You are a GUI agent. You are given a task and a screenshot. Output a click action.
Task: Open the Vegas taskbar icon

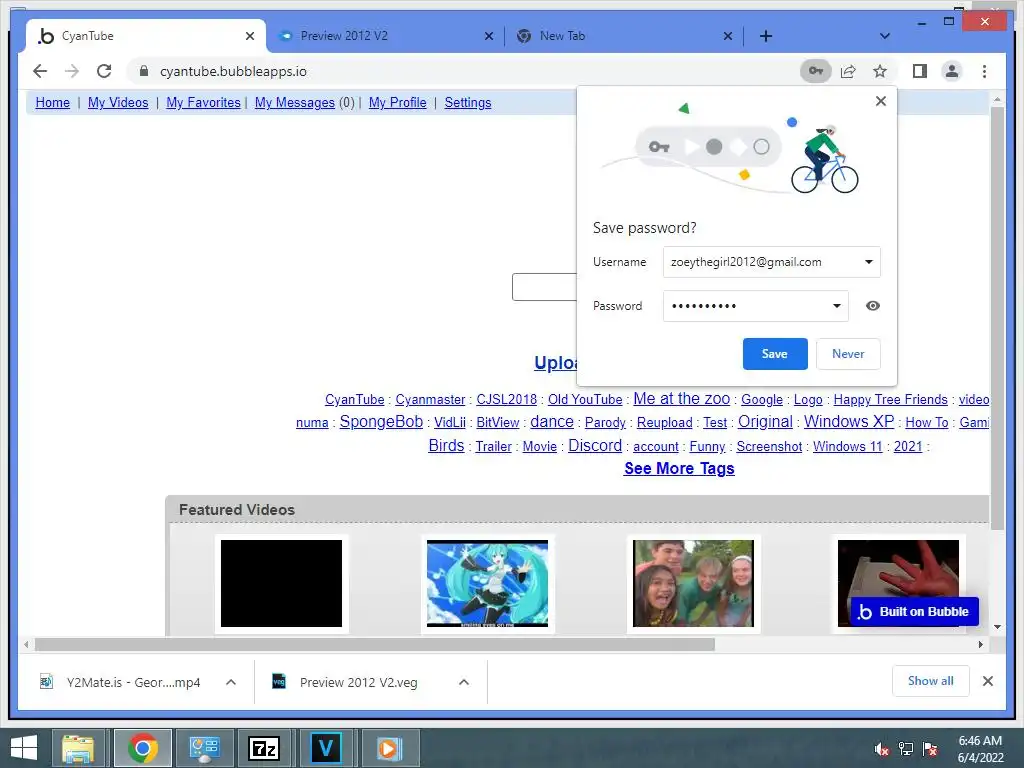tap(325, 748)
